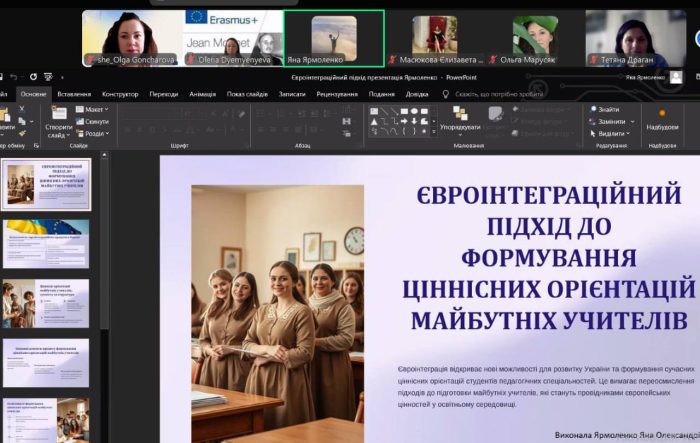Select Тетяна Драган participant video tile

[x=635, y=38]
